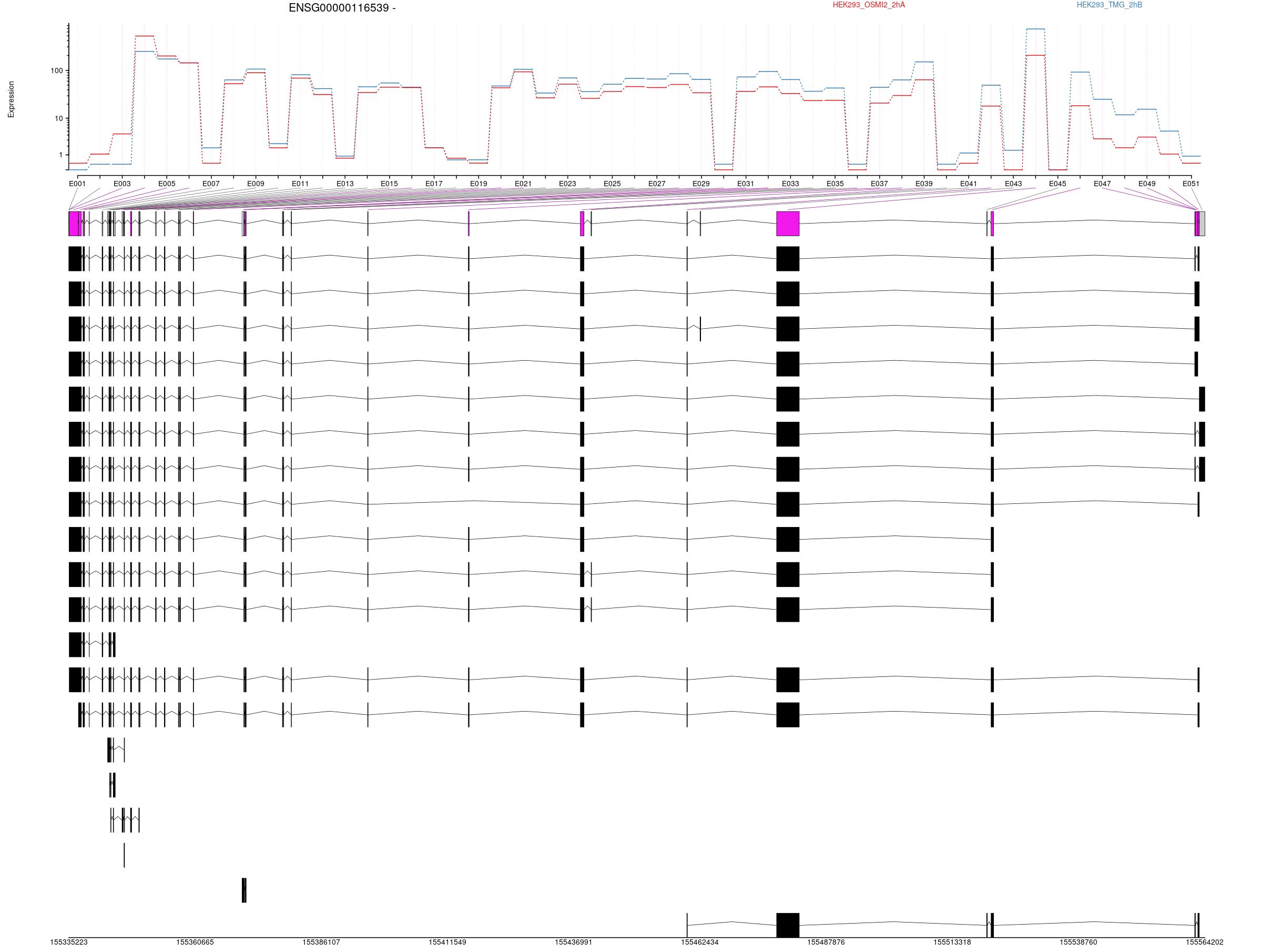
Task: Click the y-axis value 100
Action: 56,71
